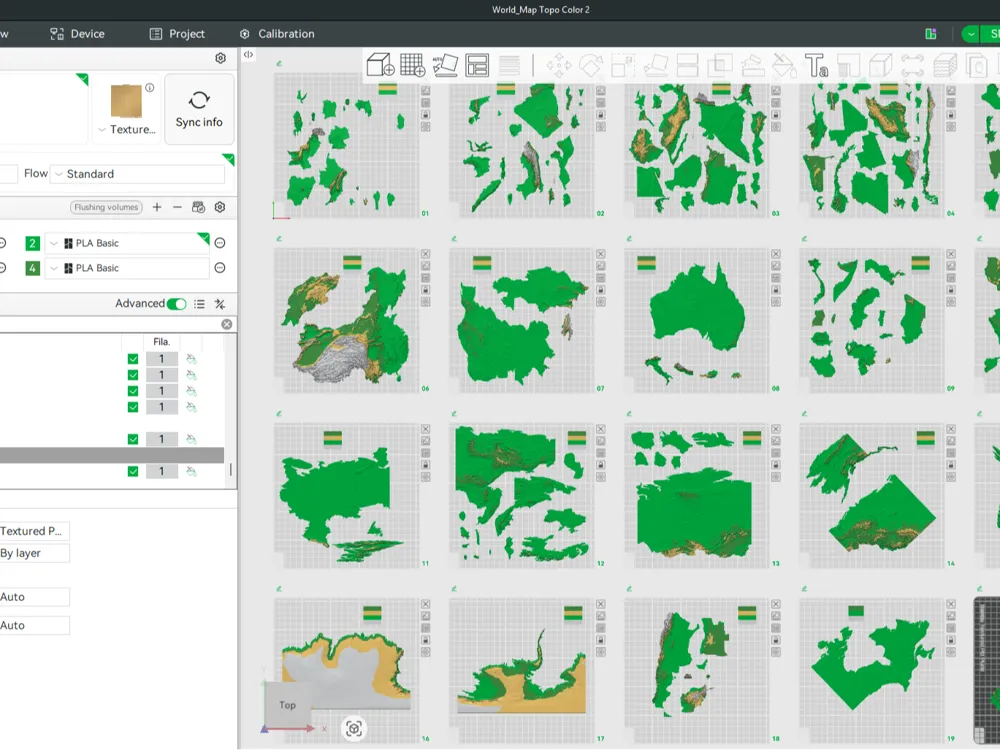
Task: Select the Rotate tool in the toolbar
Action: (x=591, y=66)
